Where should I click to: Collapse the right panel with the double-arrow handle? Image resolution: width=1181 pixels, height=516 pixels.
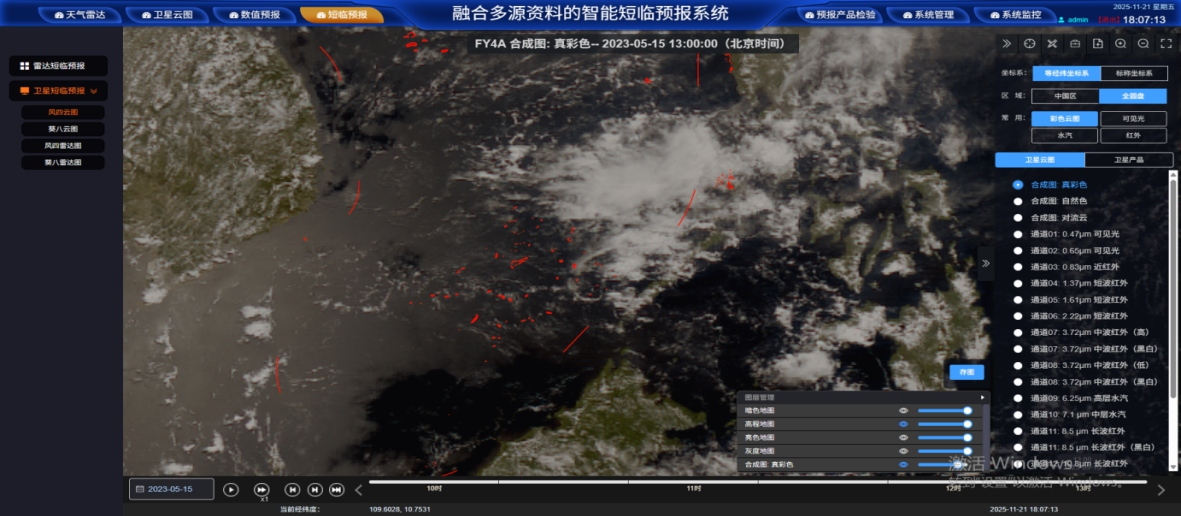(x=985, y=263)
